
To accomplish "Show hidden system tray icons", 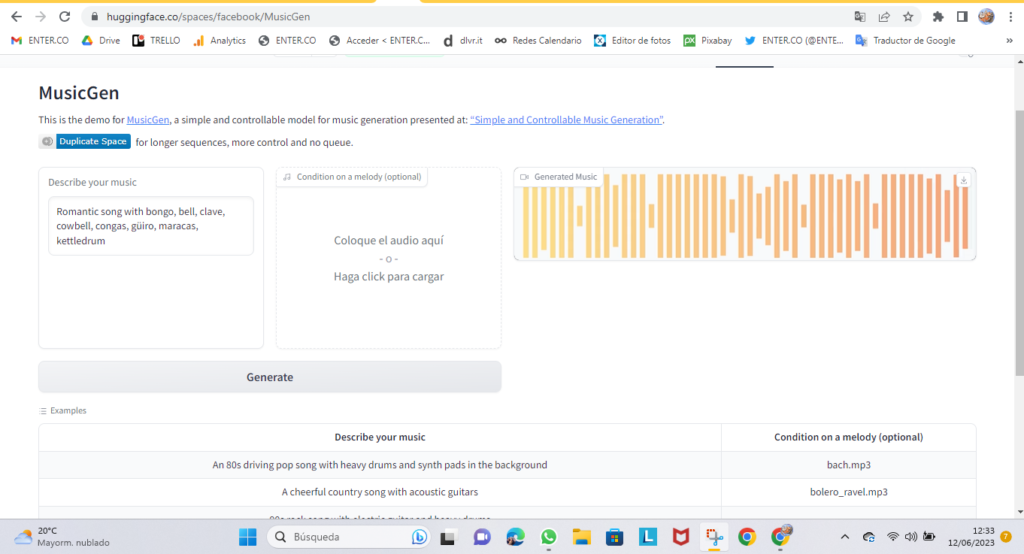I will [844, 537].
